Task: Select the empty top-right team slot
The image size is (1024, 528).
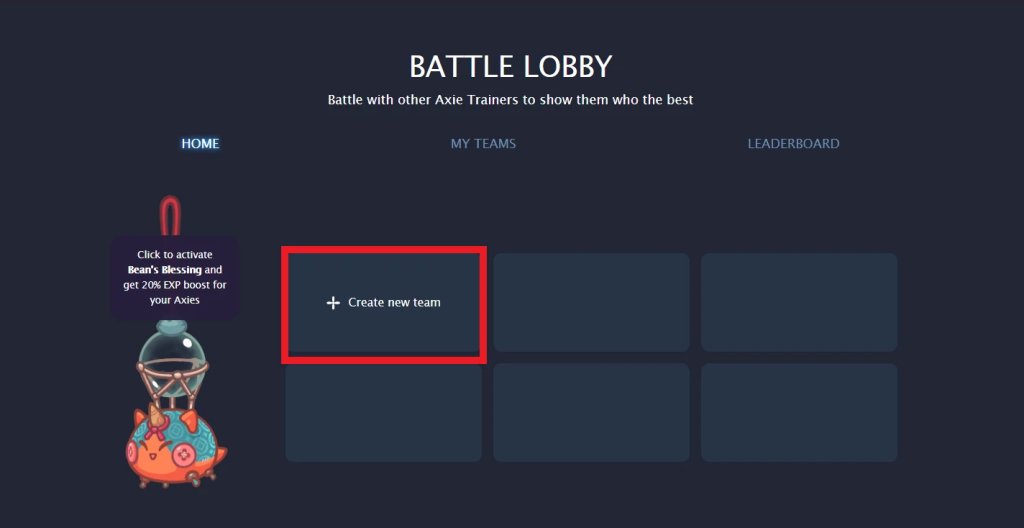Action: [798, 302]
